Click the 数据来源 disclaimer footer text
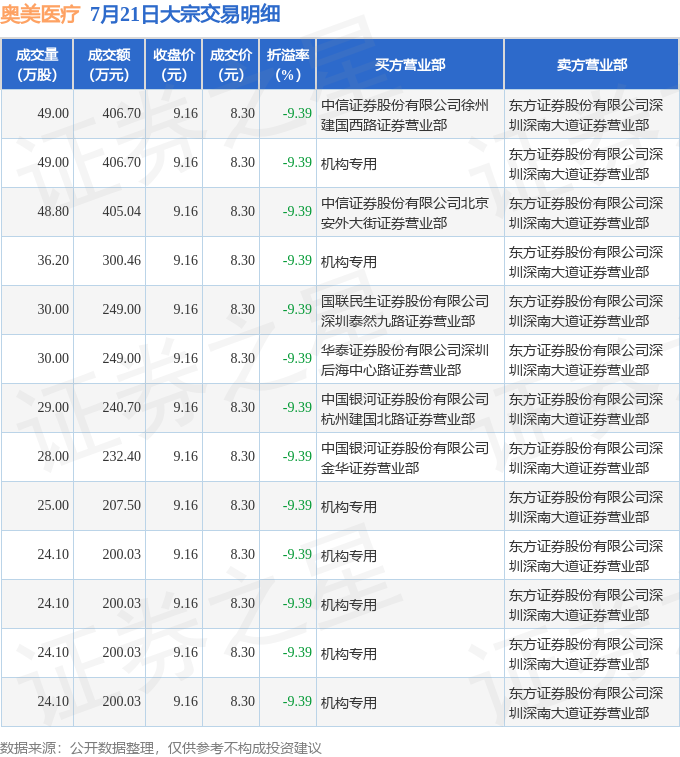680x757 pixels. 161,748
